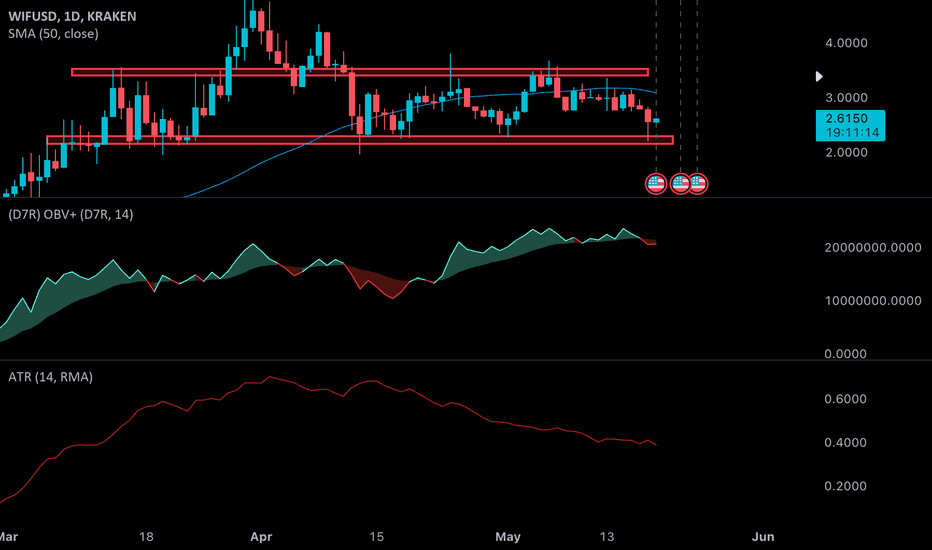Click the middle US economic event flag
This screenshot has height=550, width=932.
click(x=680, y=184)
